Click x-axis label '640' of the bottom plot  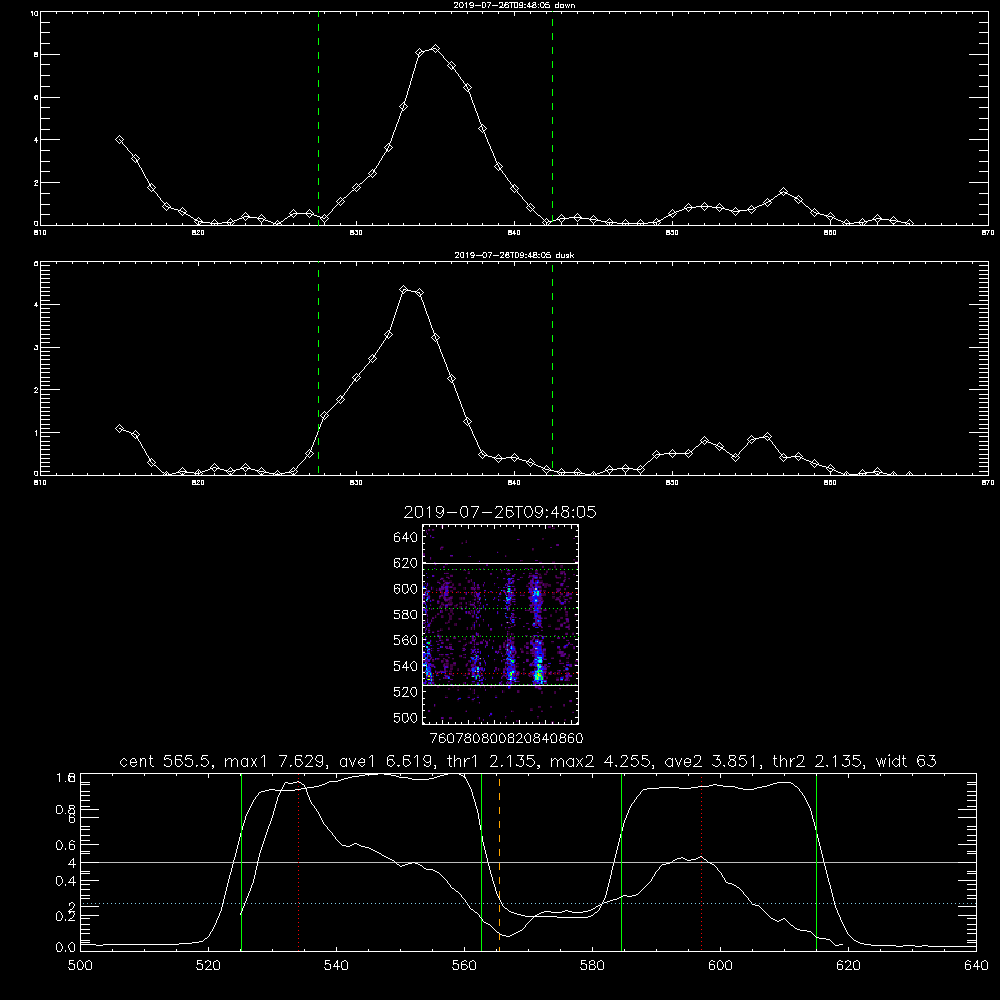[976, 966]
